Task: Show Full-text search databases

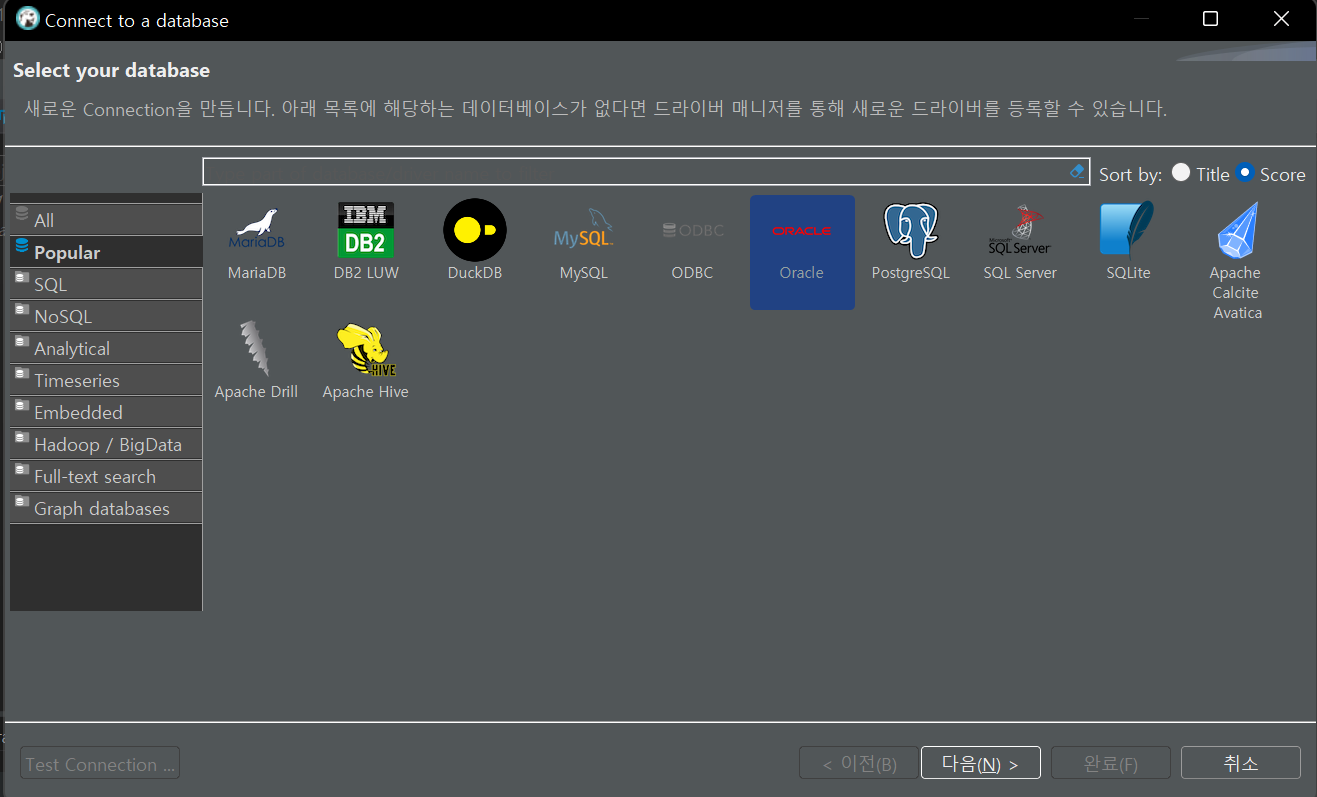Action: [x=106, y=476]
